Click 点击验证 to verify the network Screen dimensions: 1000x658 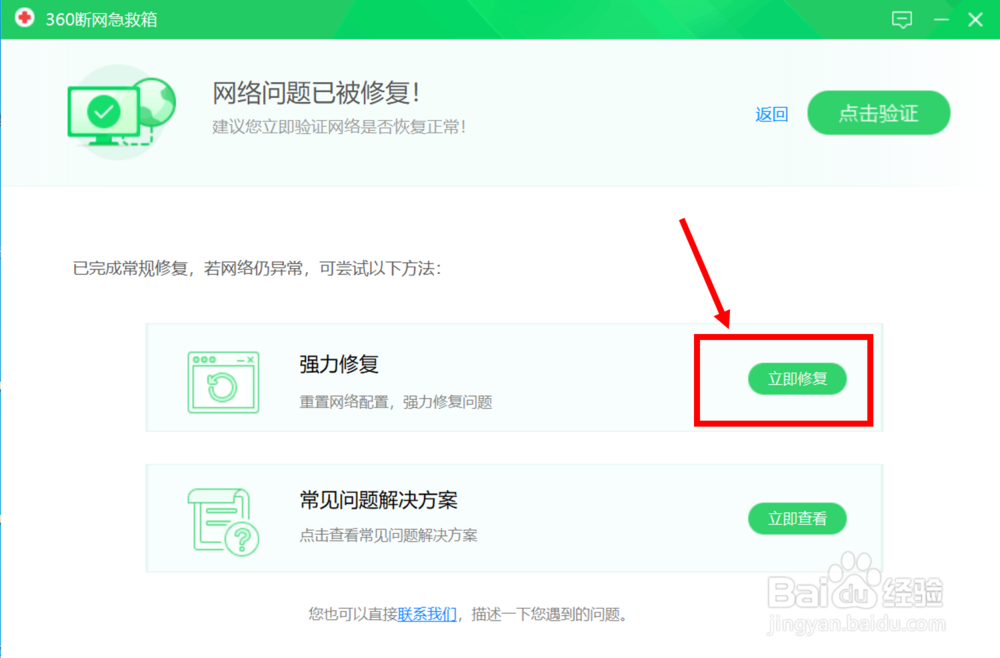[878, 113]
